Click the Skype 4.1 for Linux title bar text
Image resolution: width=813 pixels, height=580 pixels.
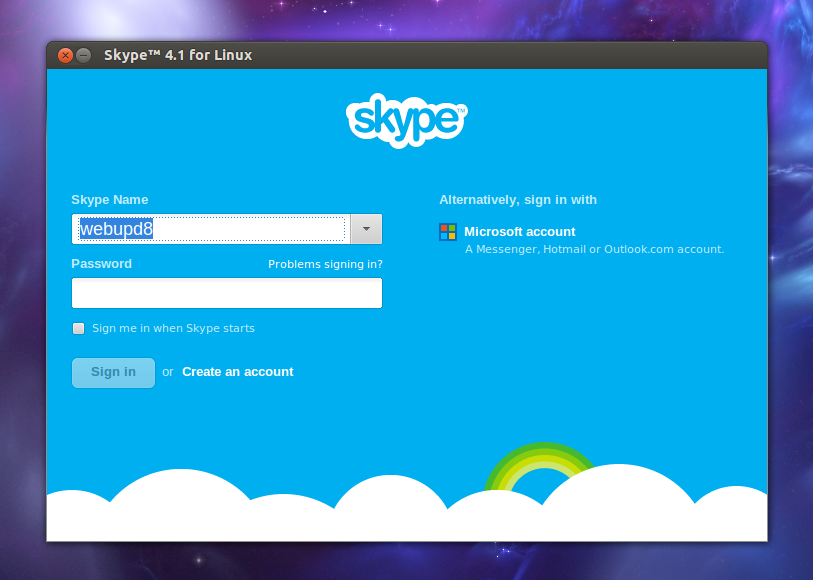tap(178, 55)
